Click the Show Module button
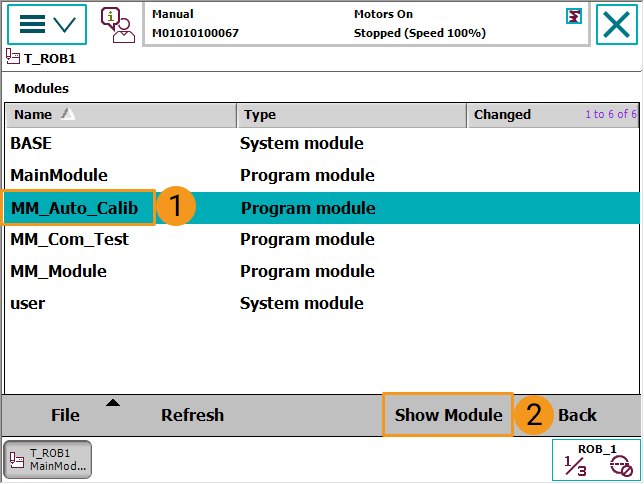The width and height of the screenshot is (644, 484). (x=448, y=415)
